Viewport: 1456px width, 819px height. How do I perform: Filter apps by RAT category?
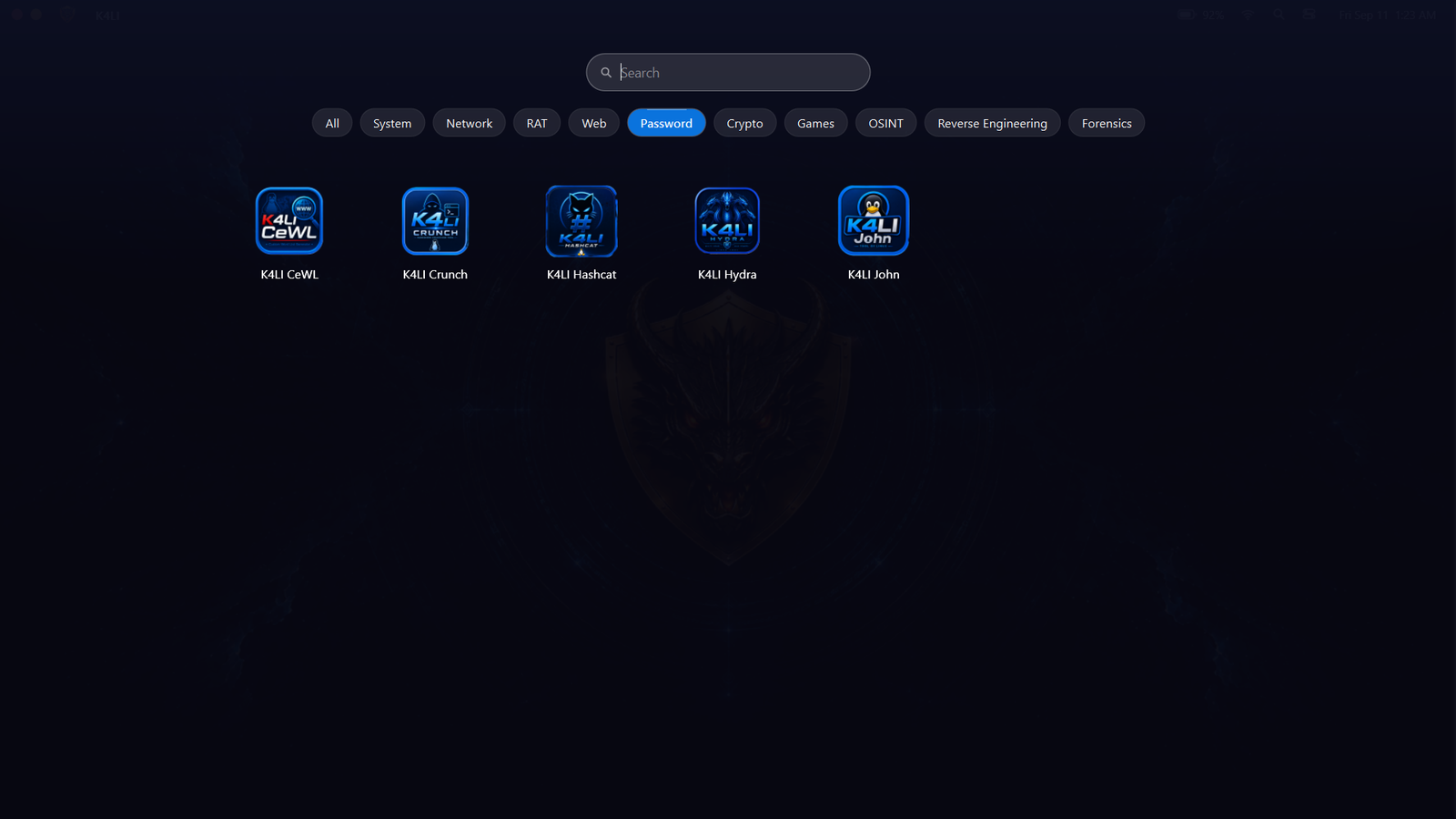(537, 123)
